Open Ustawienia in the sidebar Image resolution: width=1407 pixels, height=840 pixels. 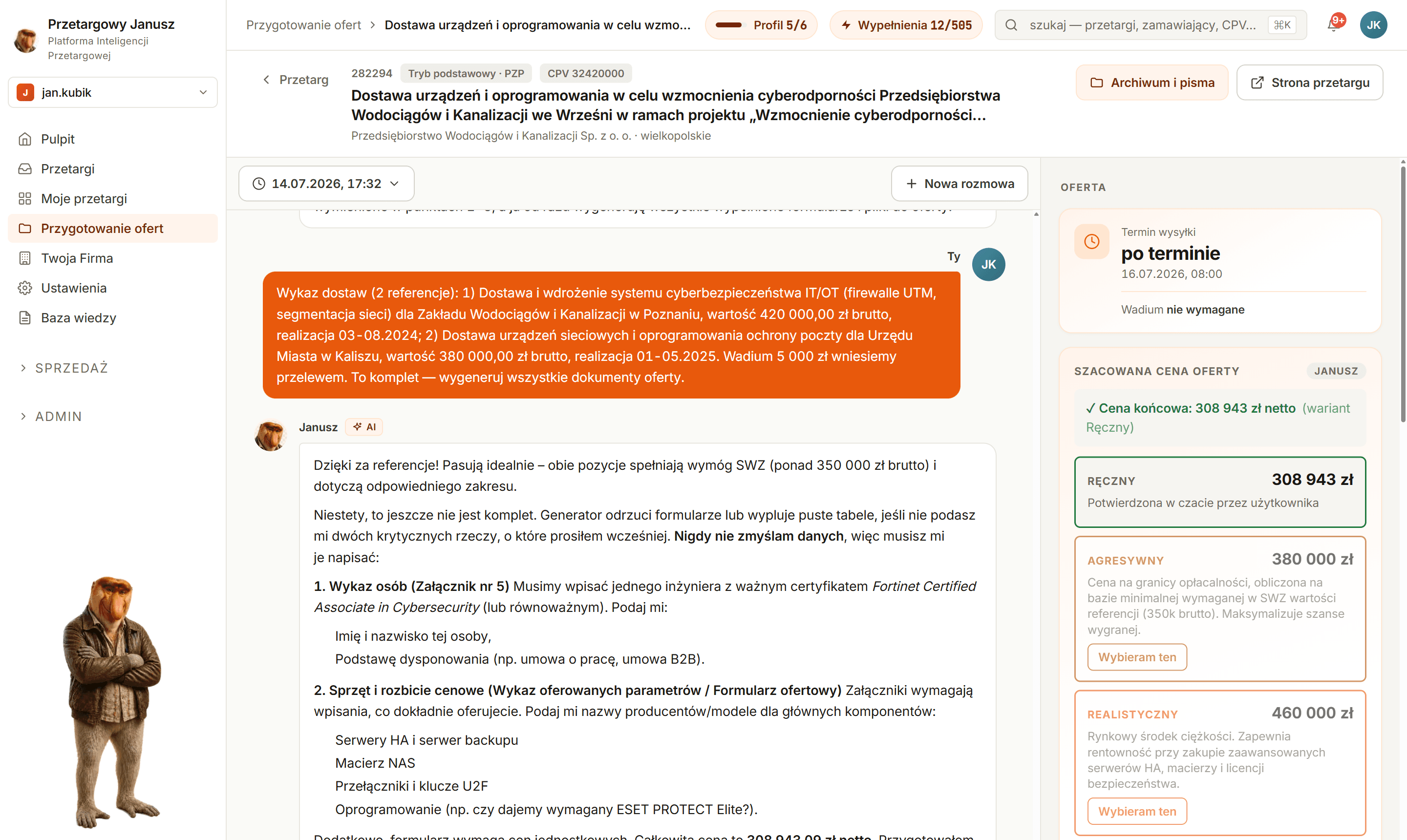point(113,288)
